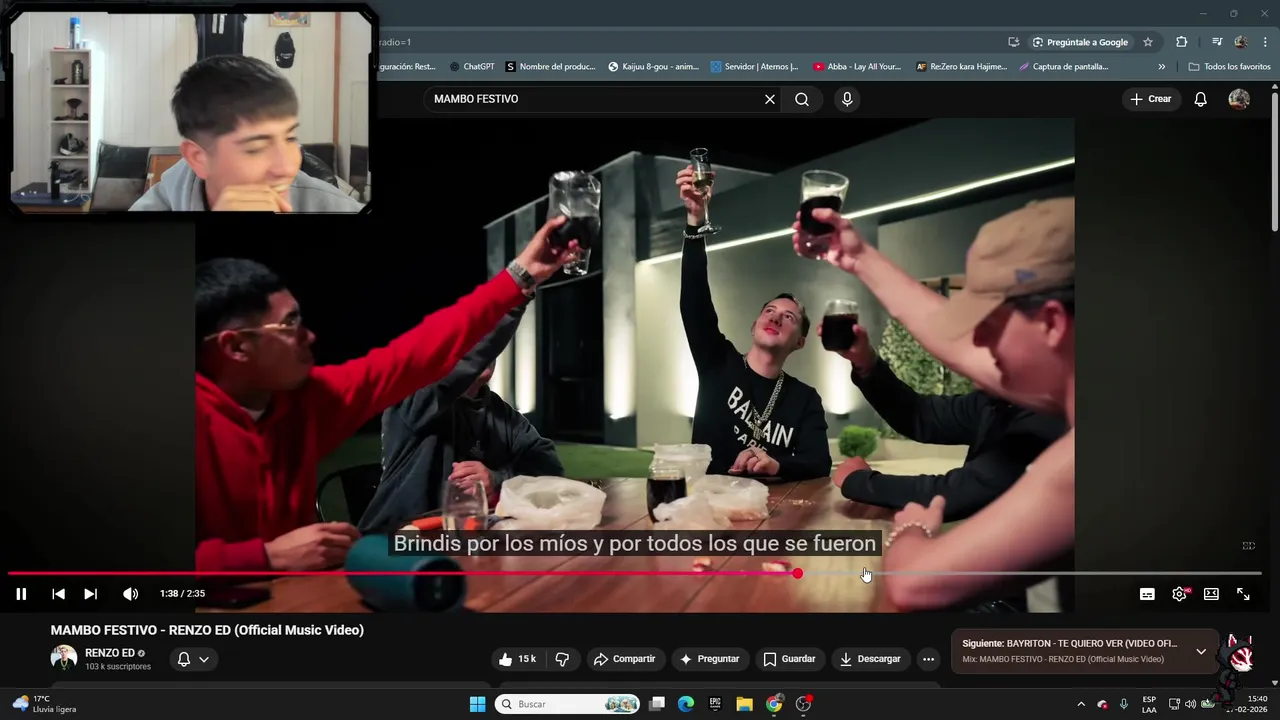Open the Crear button
1280x720 pixels.
click(1150, 99)
